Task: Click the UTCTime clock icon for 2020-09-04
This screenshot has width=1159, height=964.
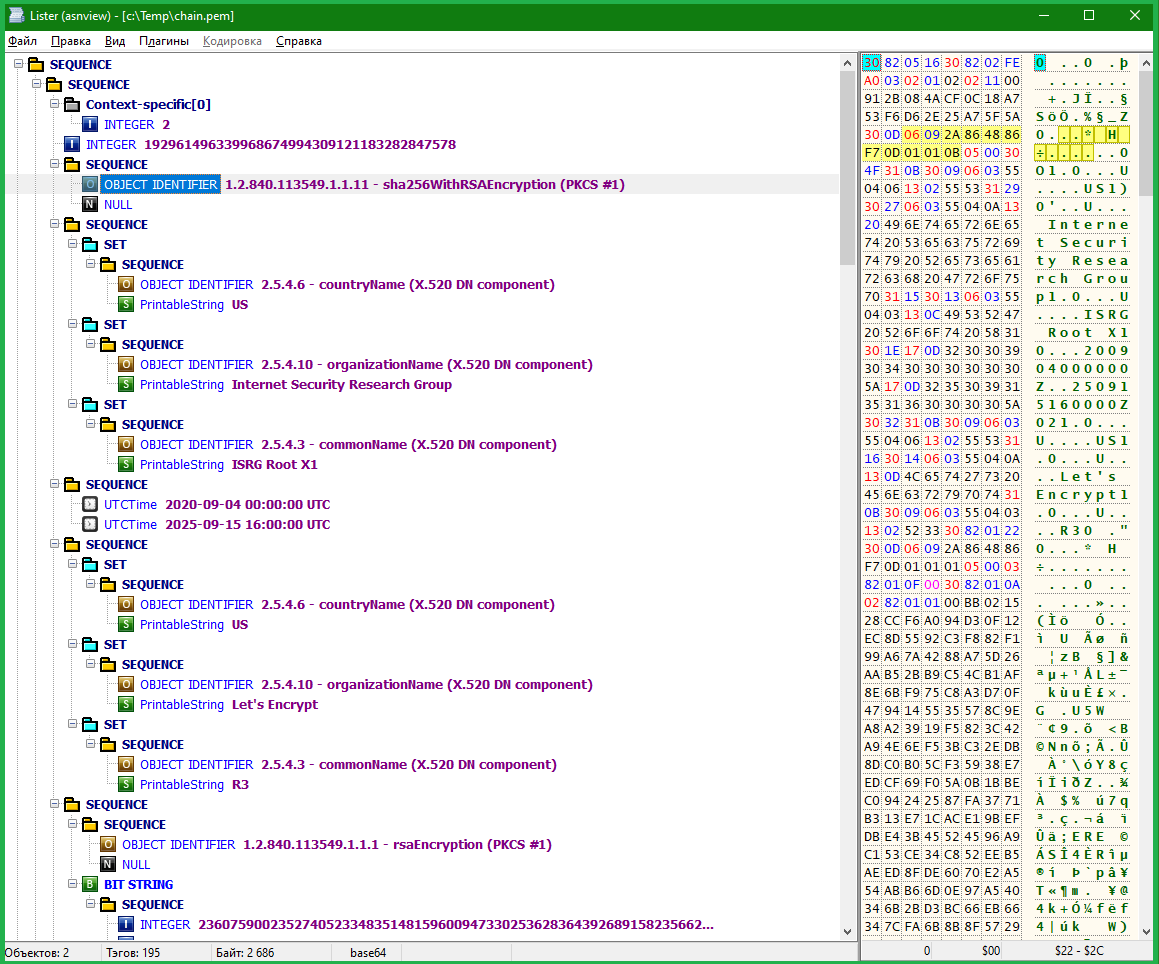Action: (90, 505)
